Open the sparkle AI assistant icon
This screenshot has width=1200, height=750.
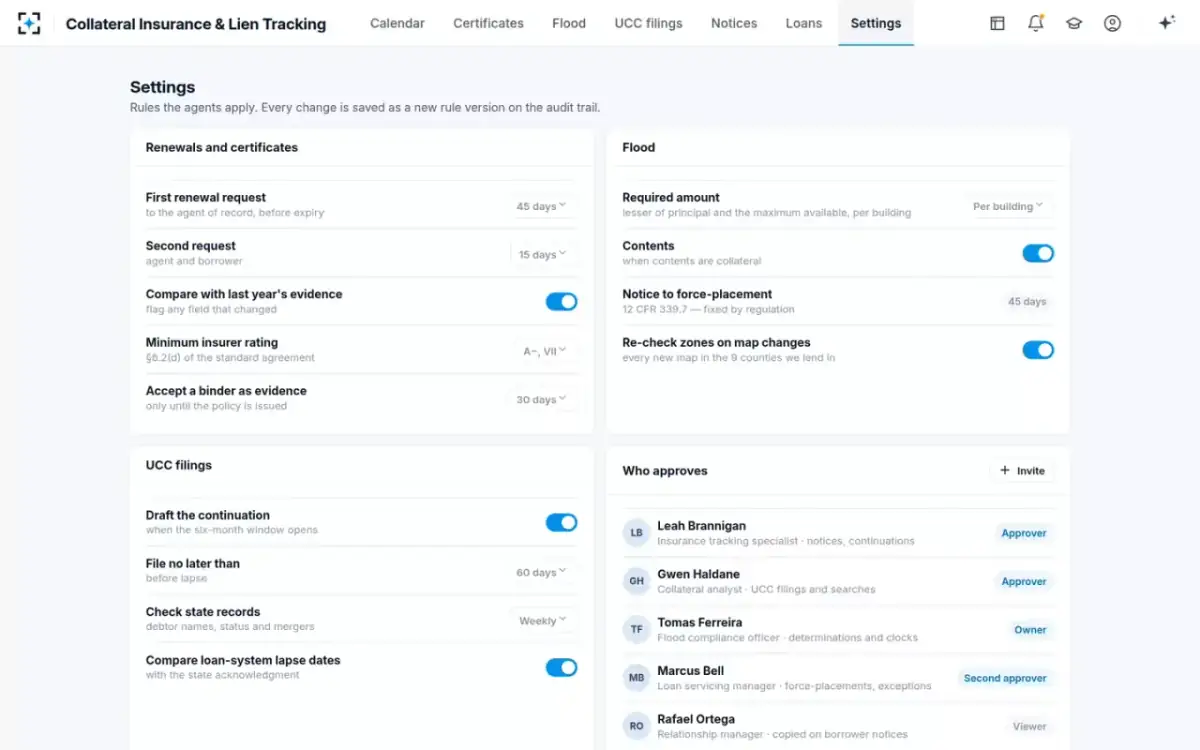1166,23
